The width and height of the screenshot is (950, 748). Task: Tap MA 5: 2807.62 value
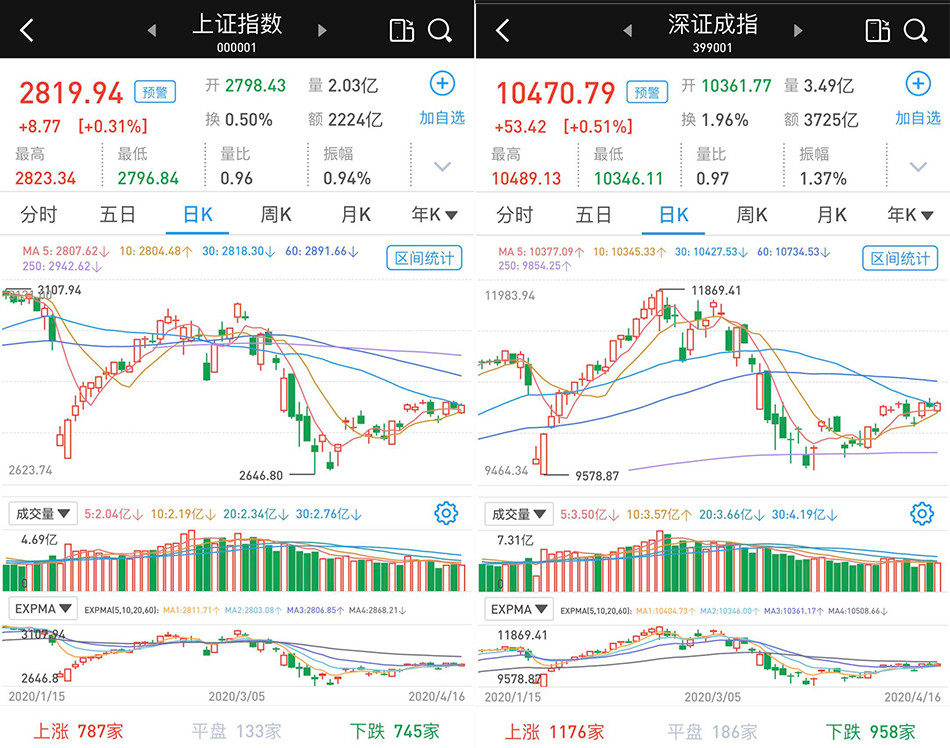[x=65, y=251]
